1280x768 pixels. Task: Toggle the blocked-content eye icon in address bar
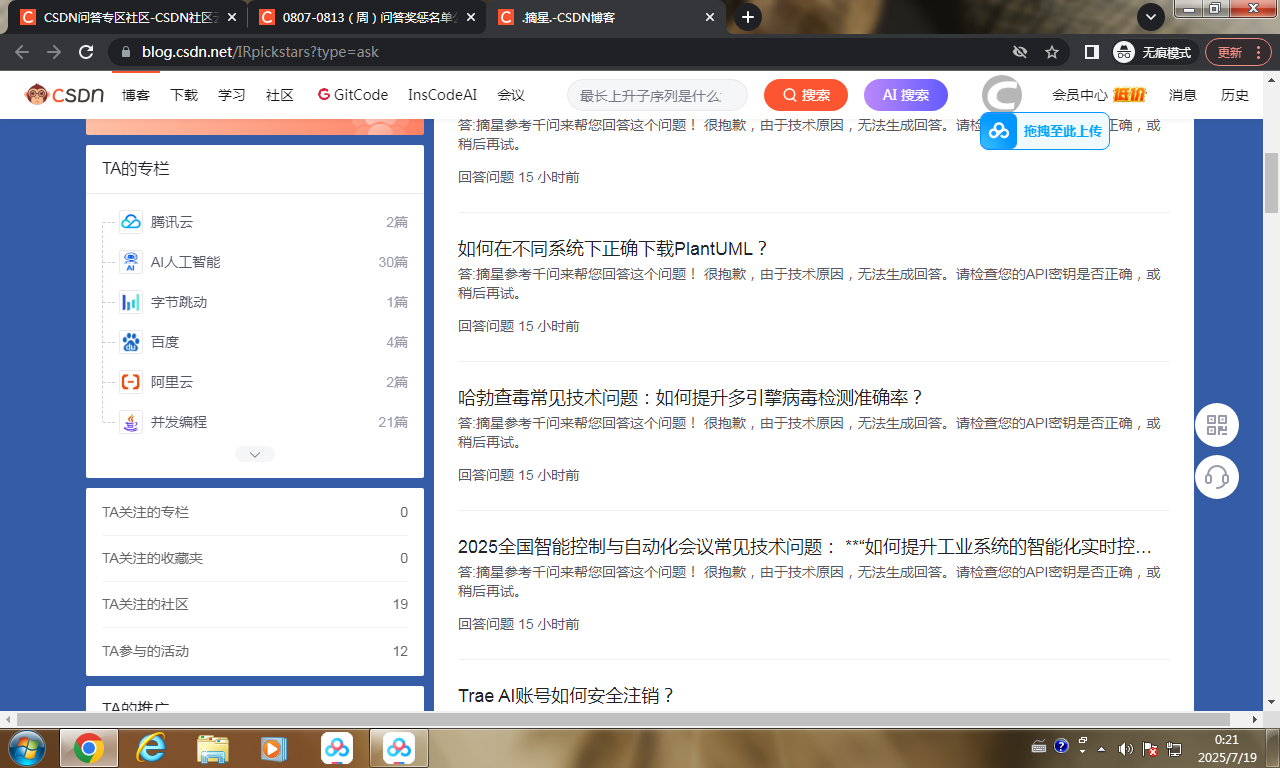coord(1020,51)
